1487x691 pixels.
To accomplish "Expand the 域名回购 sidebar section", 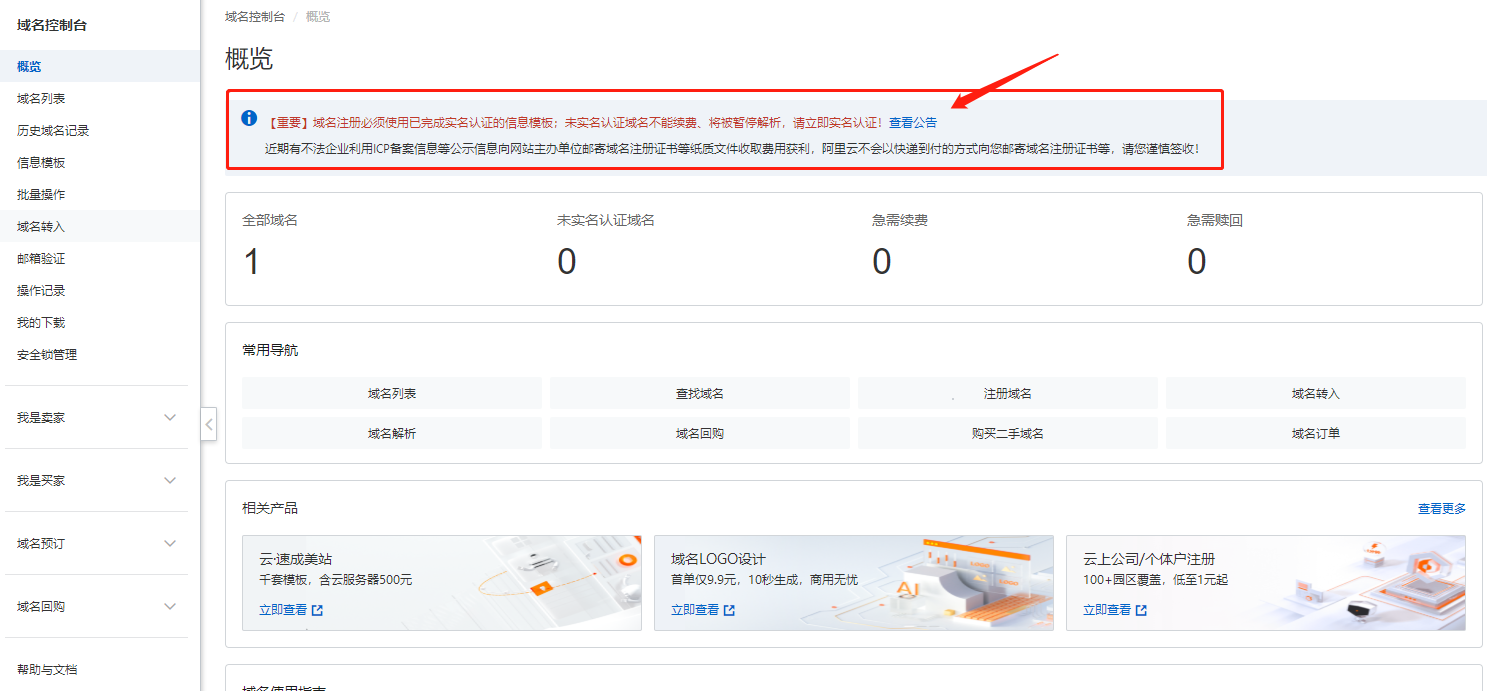I will point(169,607).
